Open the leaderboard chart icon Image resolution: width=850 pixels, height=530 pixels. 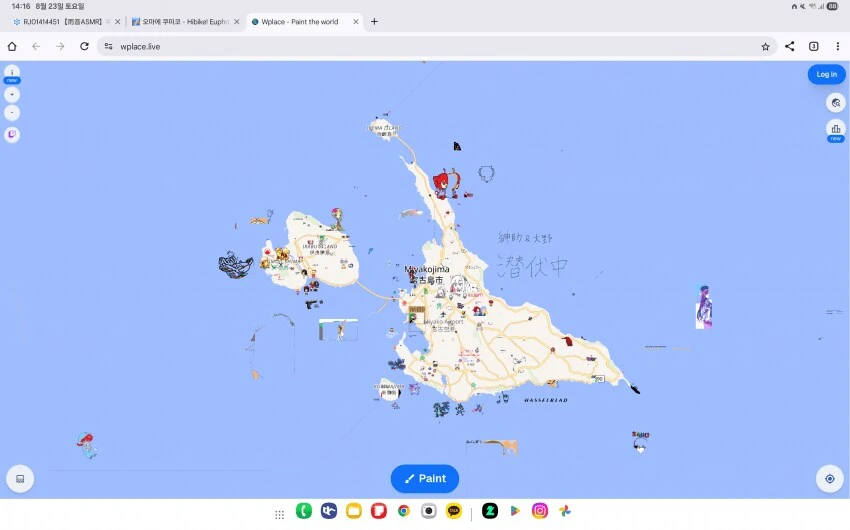click(836, 128)
